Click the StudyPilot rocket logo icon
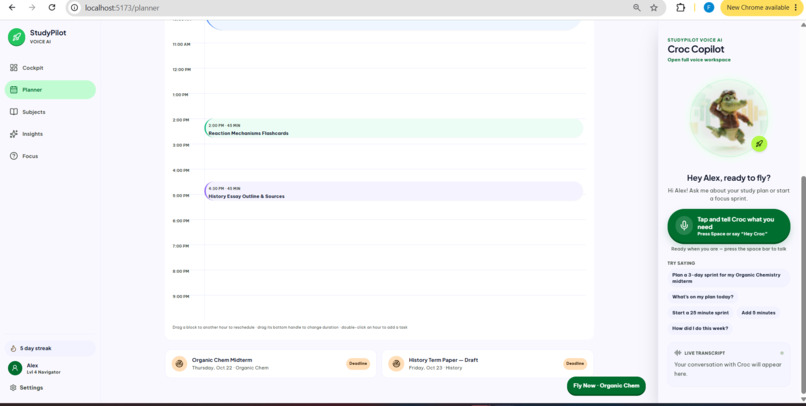 [16, 37]
